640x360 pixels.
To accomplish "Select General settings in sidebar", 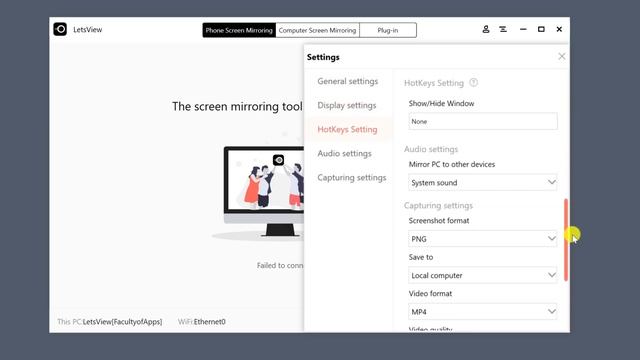I will pos(348,81).
